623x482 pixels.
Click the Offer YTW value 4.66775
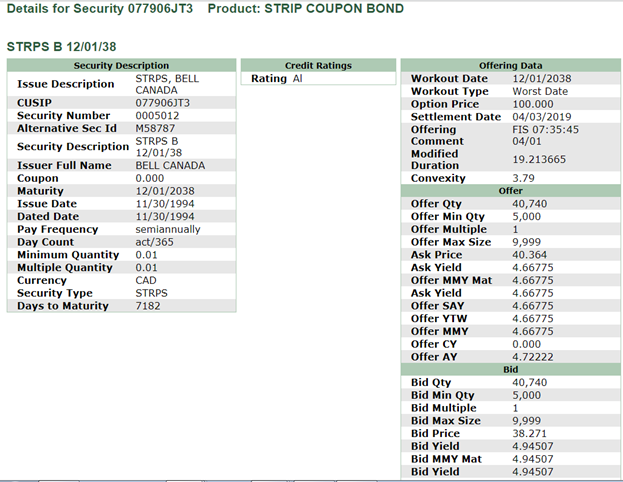pos(532,318)
